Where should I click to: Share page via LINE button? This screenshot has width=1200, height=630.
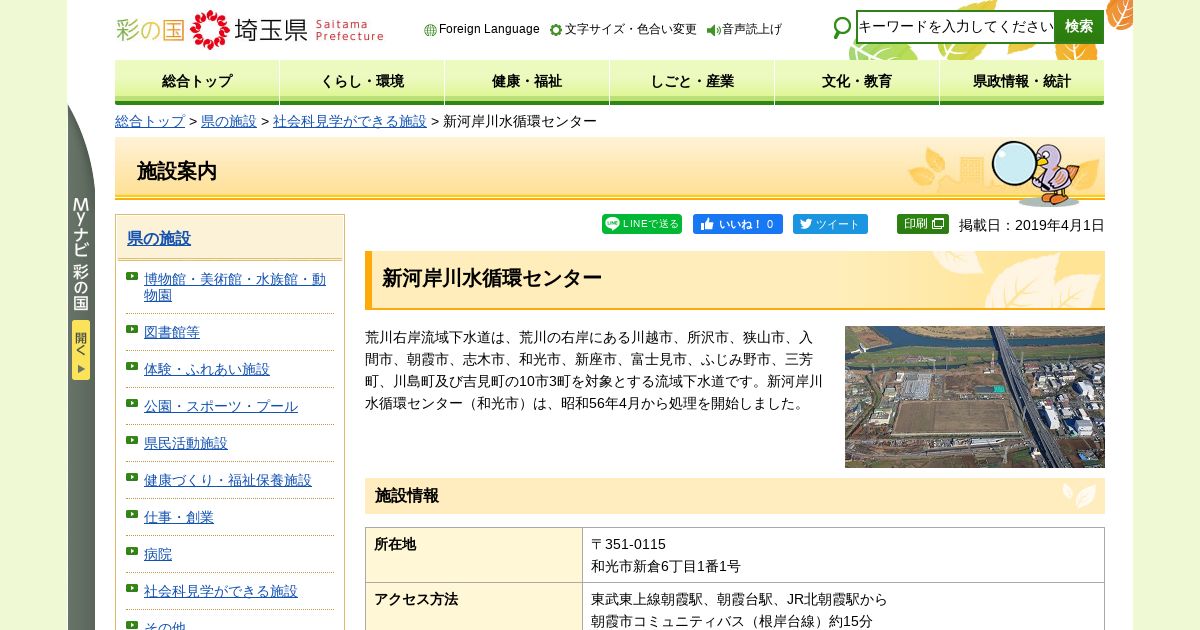point(642,224)
